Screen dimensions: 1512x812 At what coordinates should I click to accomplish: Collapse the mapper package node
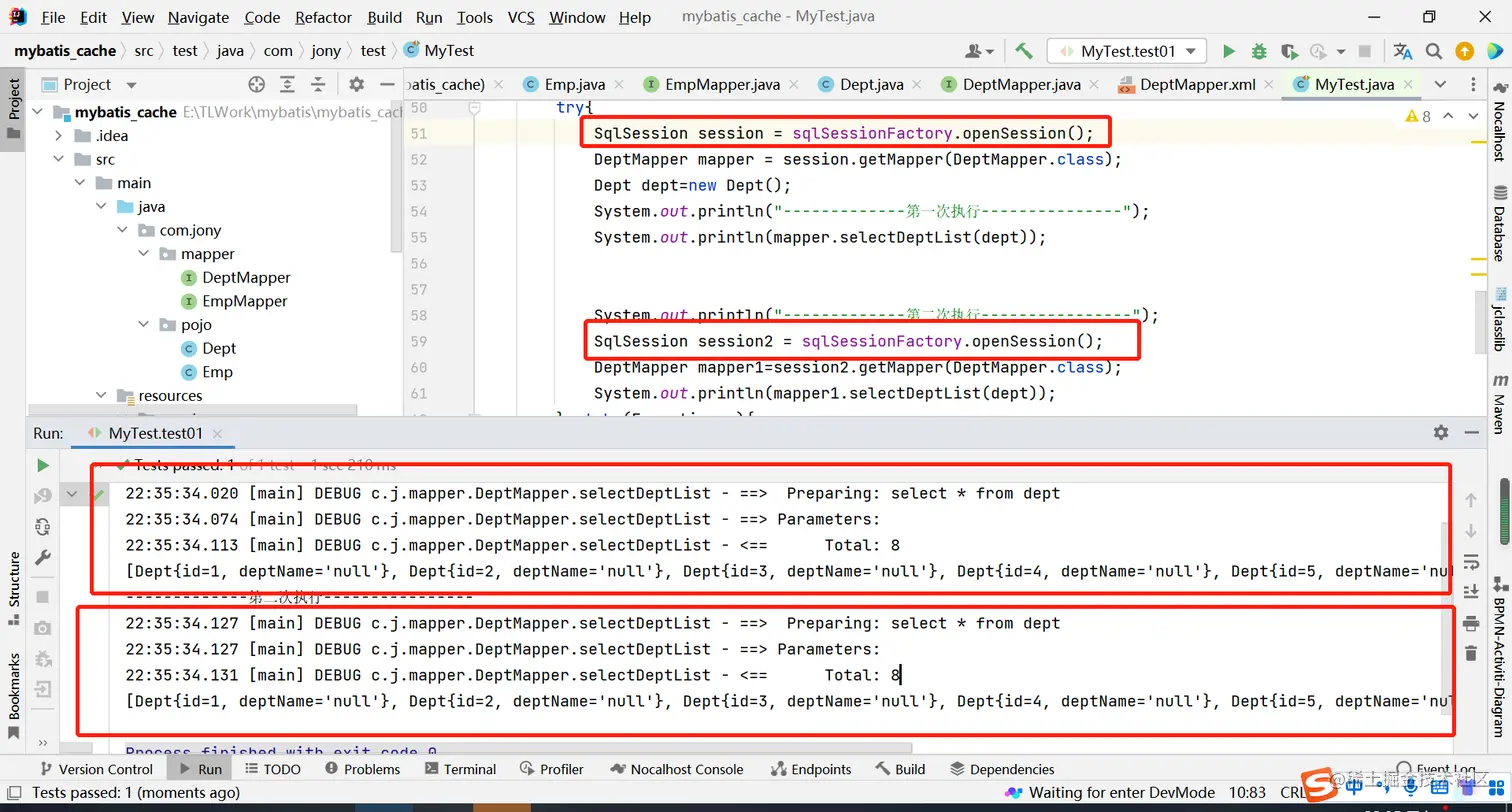pos(145,254)
